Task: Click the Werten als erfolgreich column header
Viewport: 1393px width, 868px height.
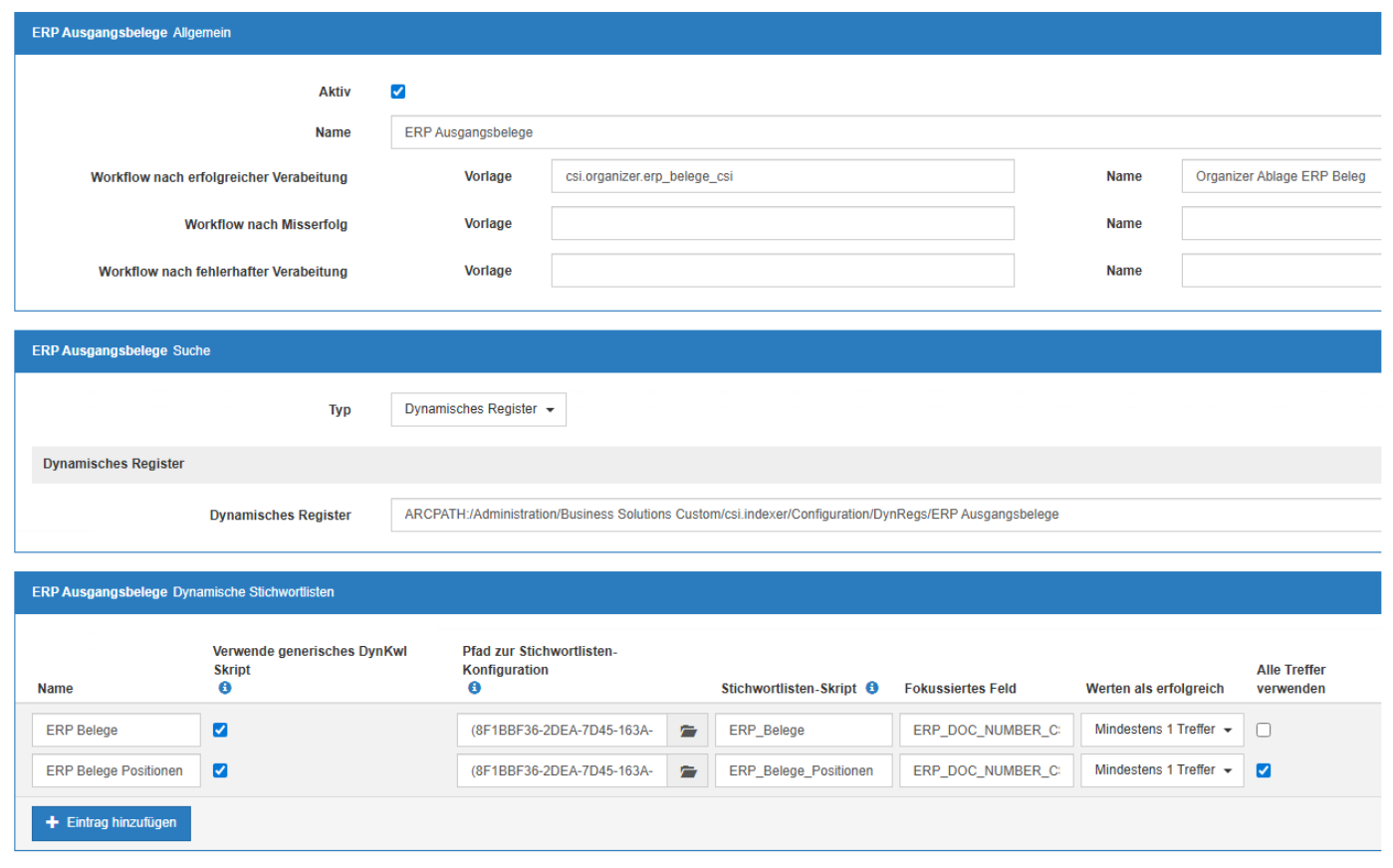Action: pyautogui.click(x=1155, y=689)
